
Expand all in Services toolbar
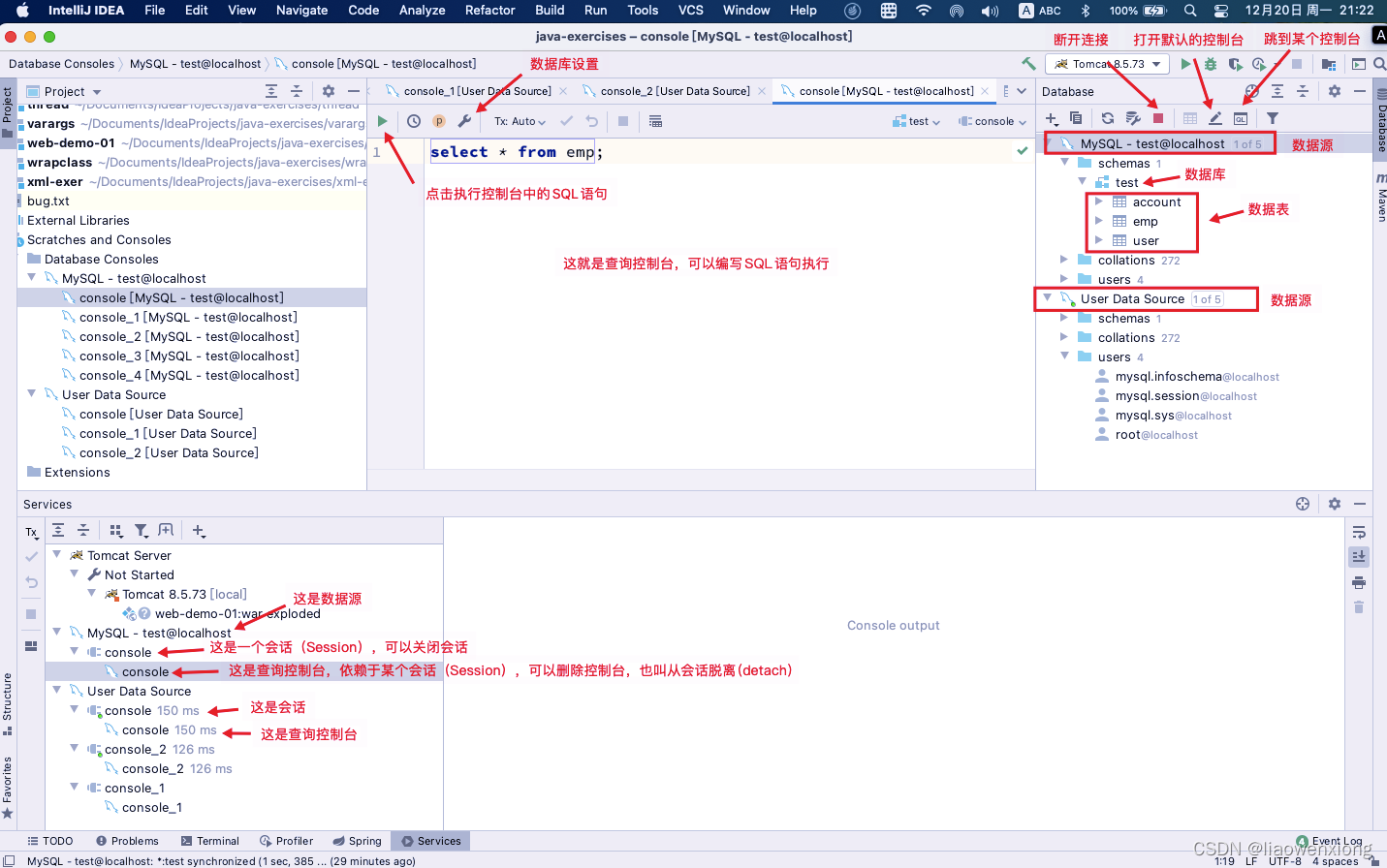tap(58, 530)
